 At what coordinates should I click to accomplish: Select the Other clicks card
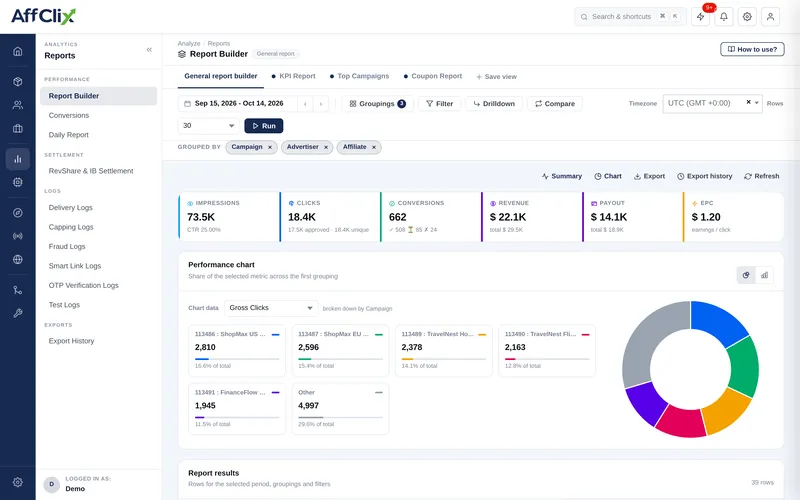(340, 409)
